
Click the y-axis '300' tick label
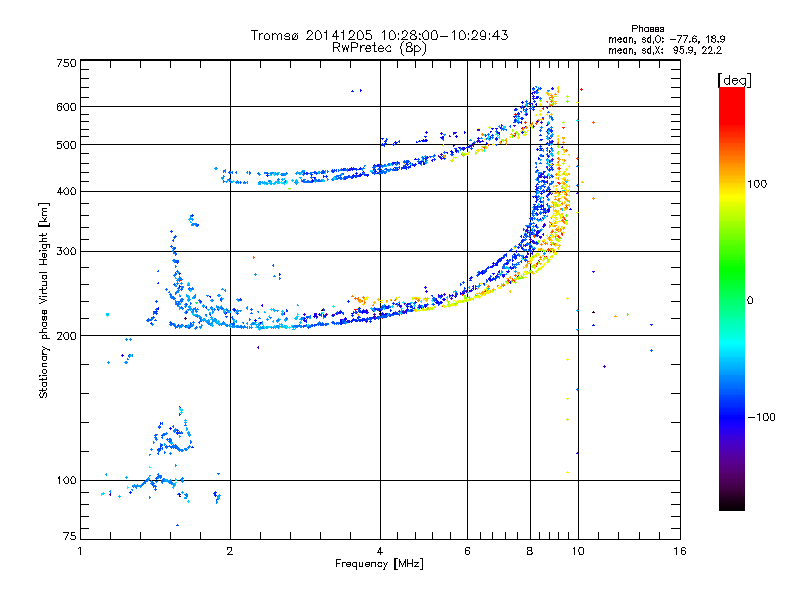tap(66, 252)
